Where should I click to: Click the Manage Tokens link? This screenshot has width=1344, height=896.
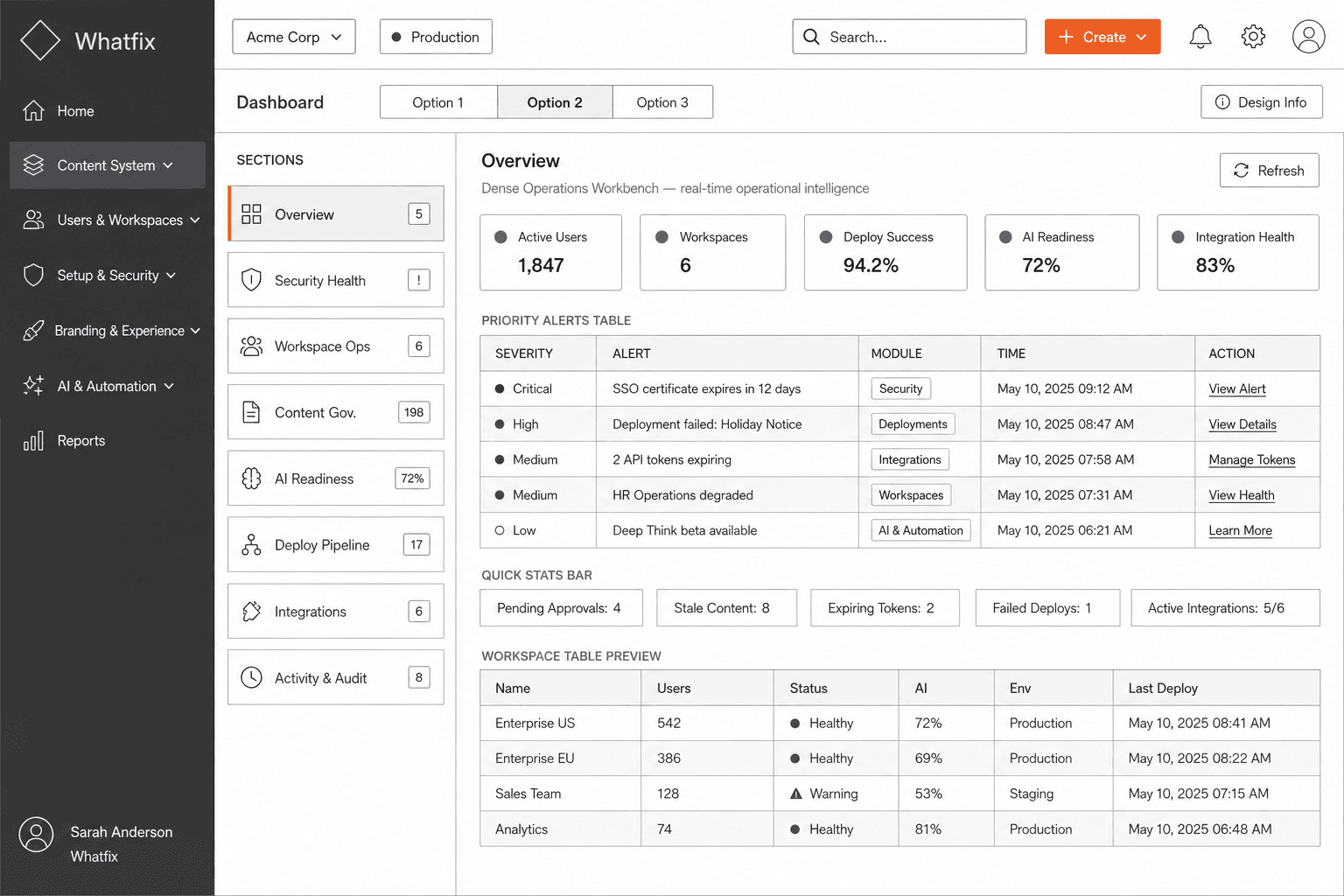tap(1252, 459)
